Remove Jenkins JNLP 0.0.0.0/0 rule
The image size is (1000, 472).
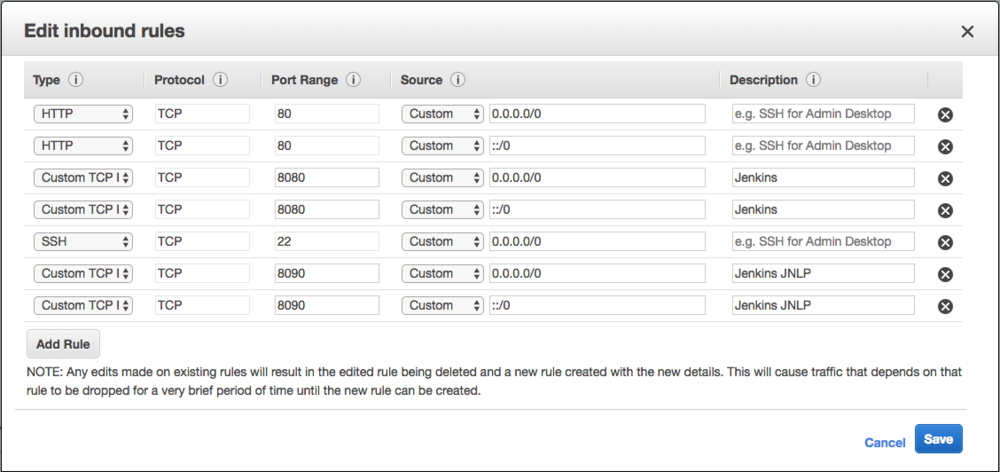[x=945, y=274]
